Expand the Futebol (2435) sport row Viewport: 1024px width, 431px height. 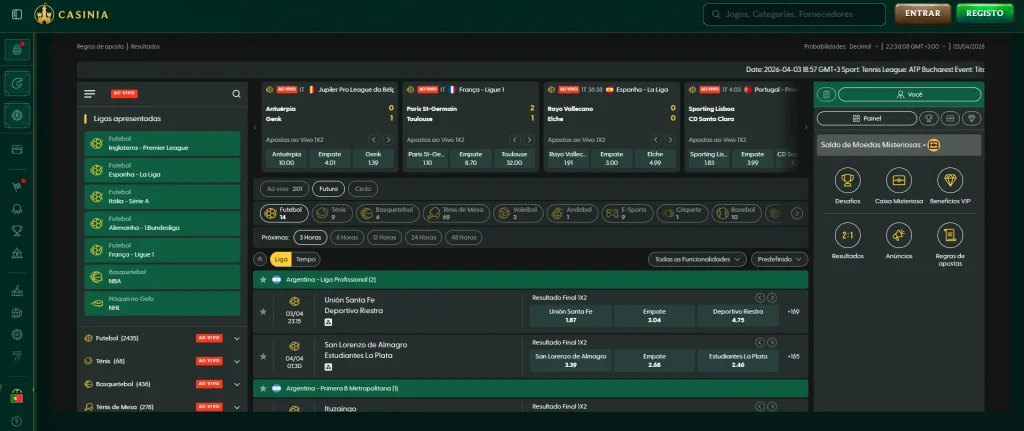162,338
